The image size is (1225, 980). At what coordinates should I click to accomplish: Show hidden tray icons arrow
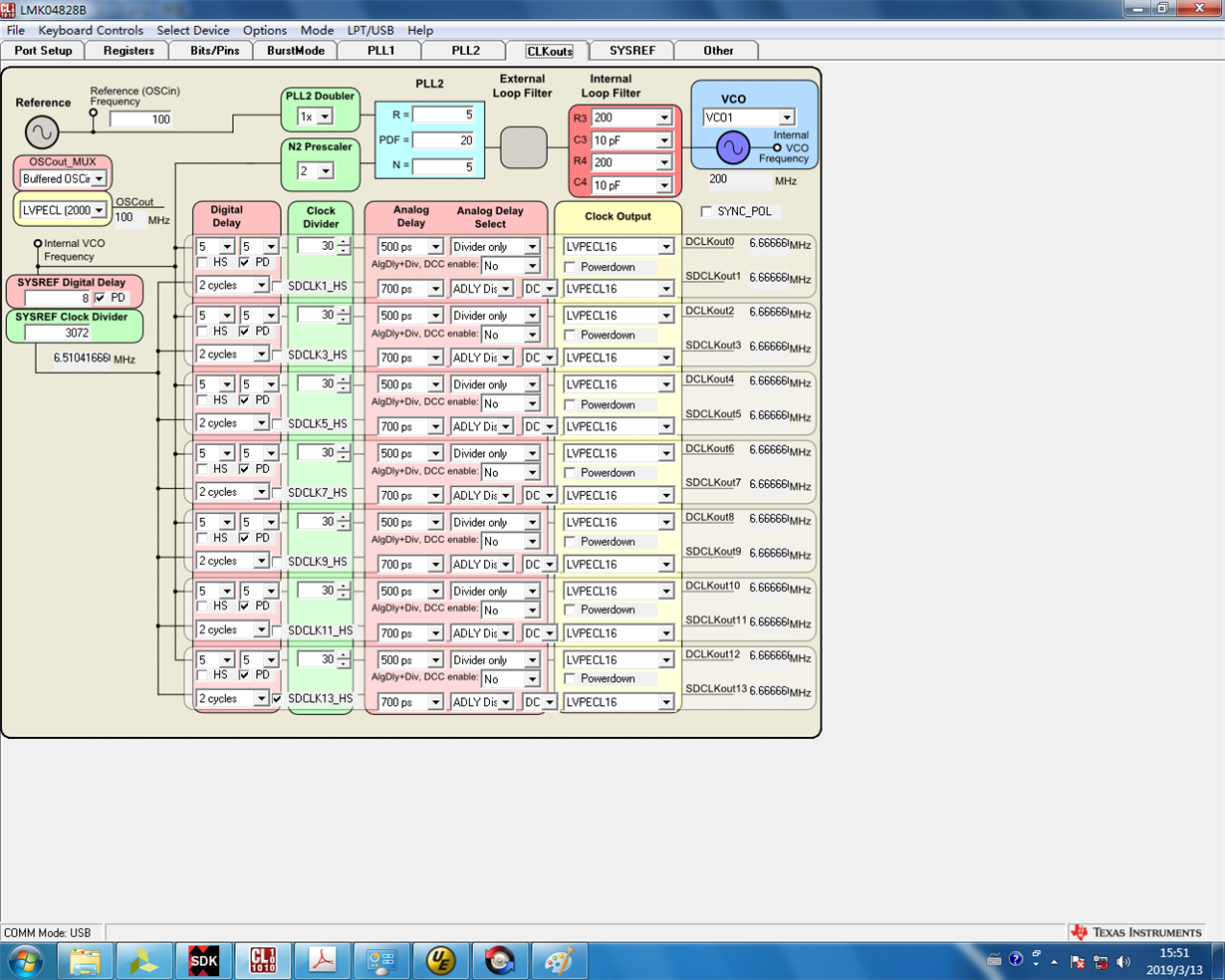(x=1055, y=962)
